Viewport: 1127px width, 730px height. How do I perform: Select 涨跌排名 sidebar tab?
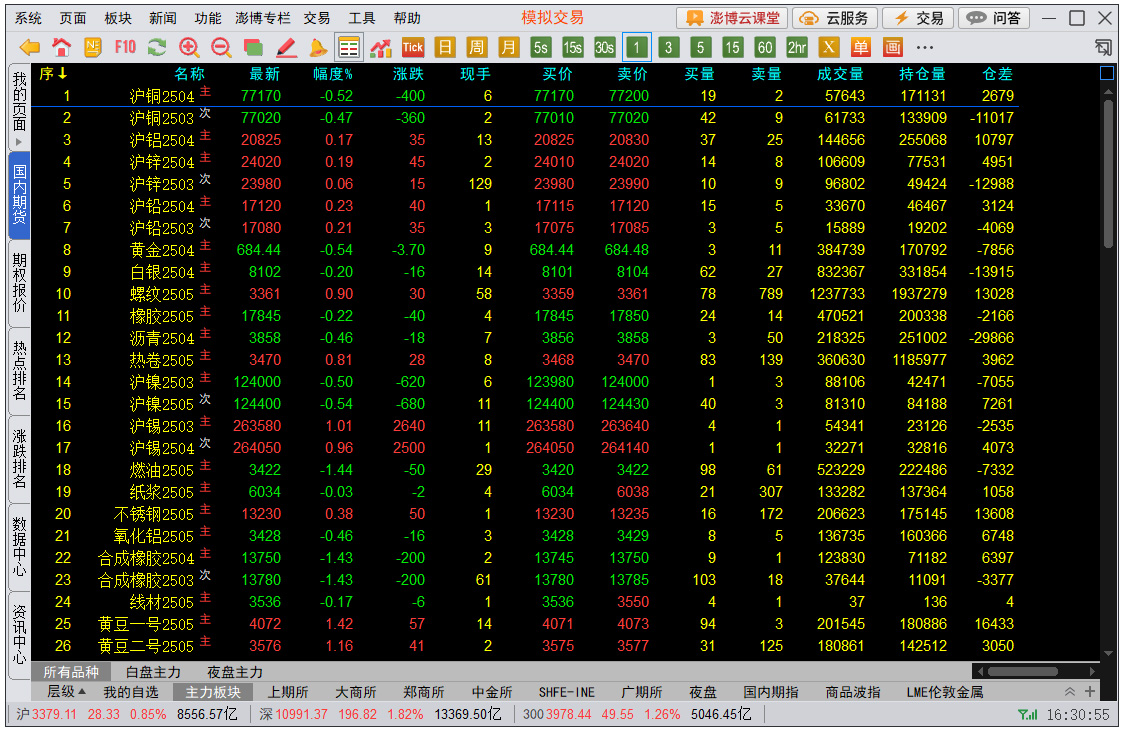pyautogui.click(x=19, y=460)
